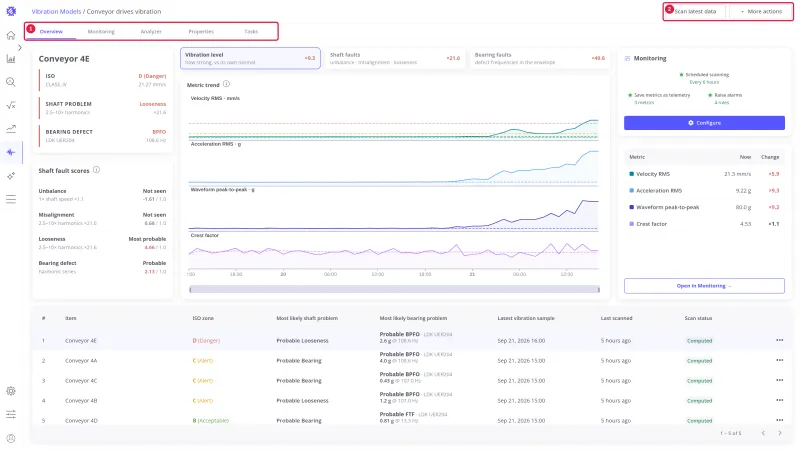The height and width of the screenshot is (450, 800).
Task: Switch to the Tasks tab
Action: point(251,32)
